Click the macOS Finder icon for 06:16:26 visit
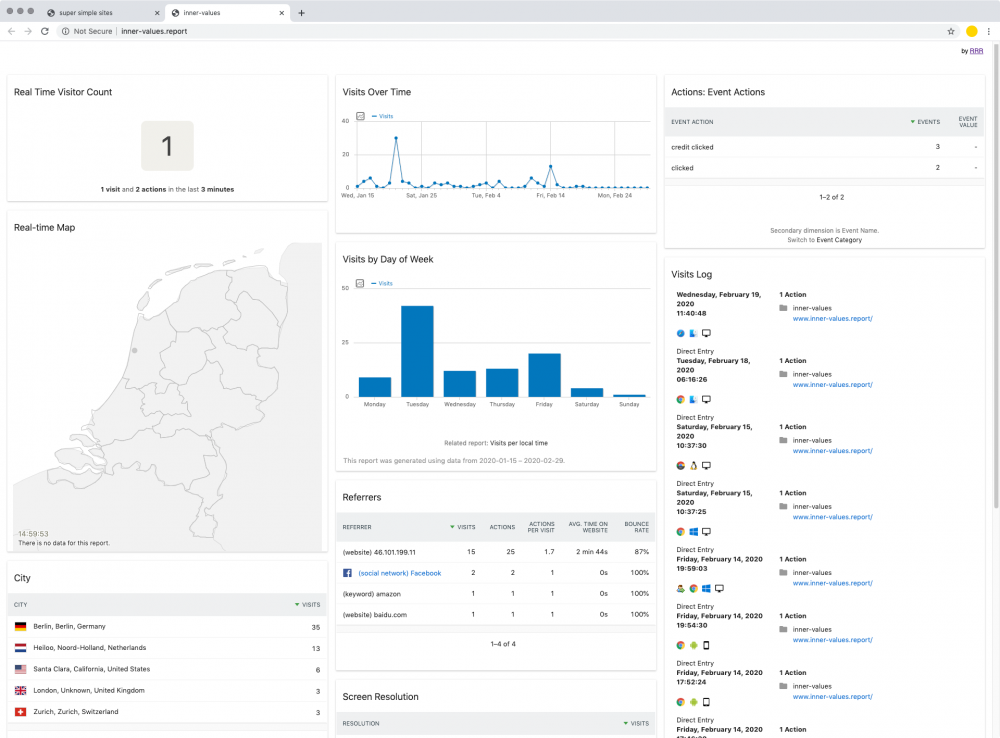The width and height of the screenshot is (1000, 738). pos(693,399)
